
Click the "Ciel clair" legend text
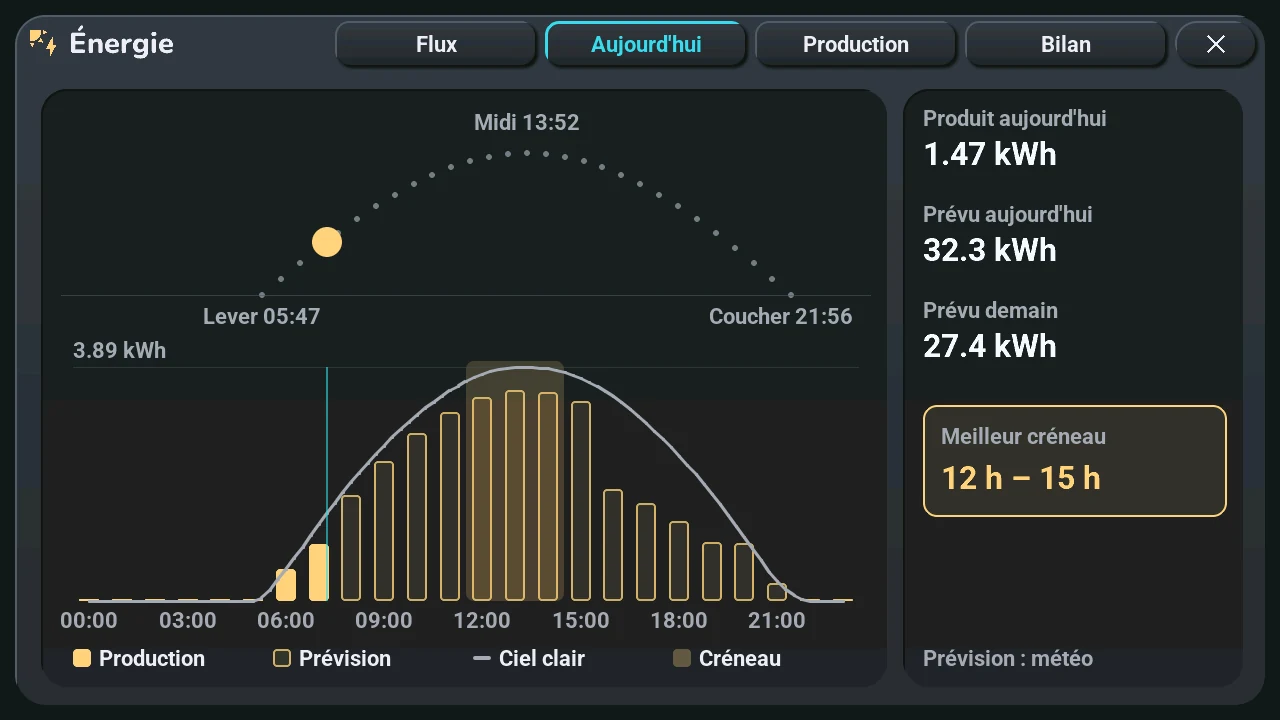(x=542, y=658)
